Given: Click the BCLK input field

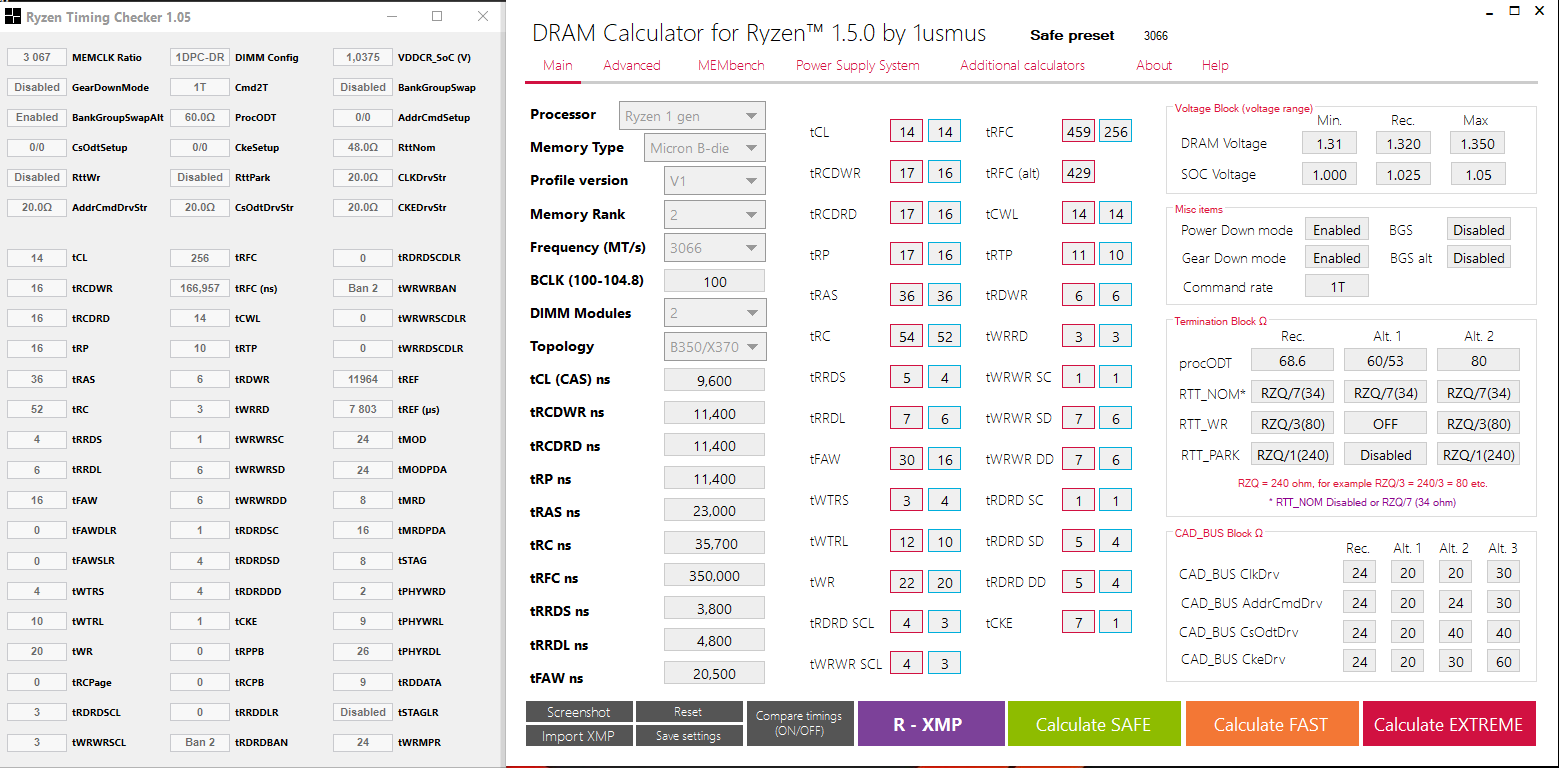Looking at the screenshot, I should click(x=714, y=281).
